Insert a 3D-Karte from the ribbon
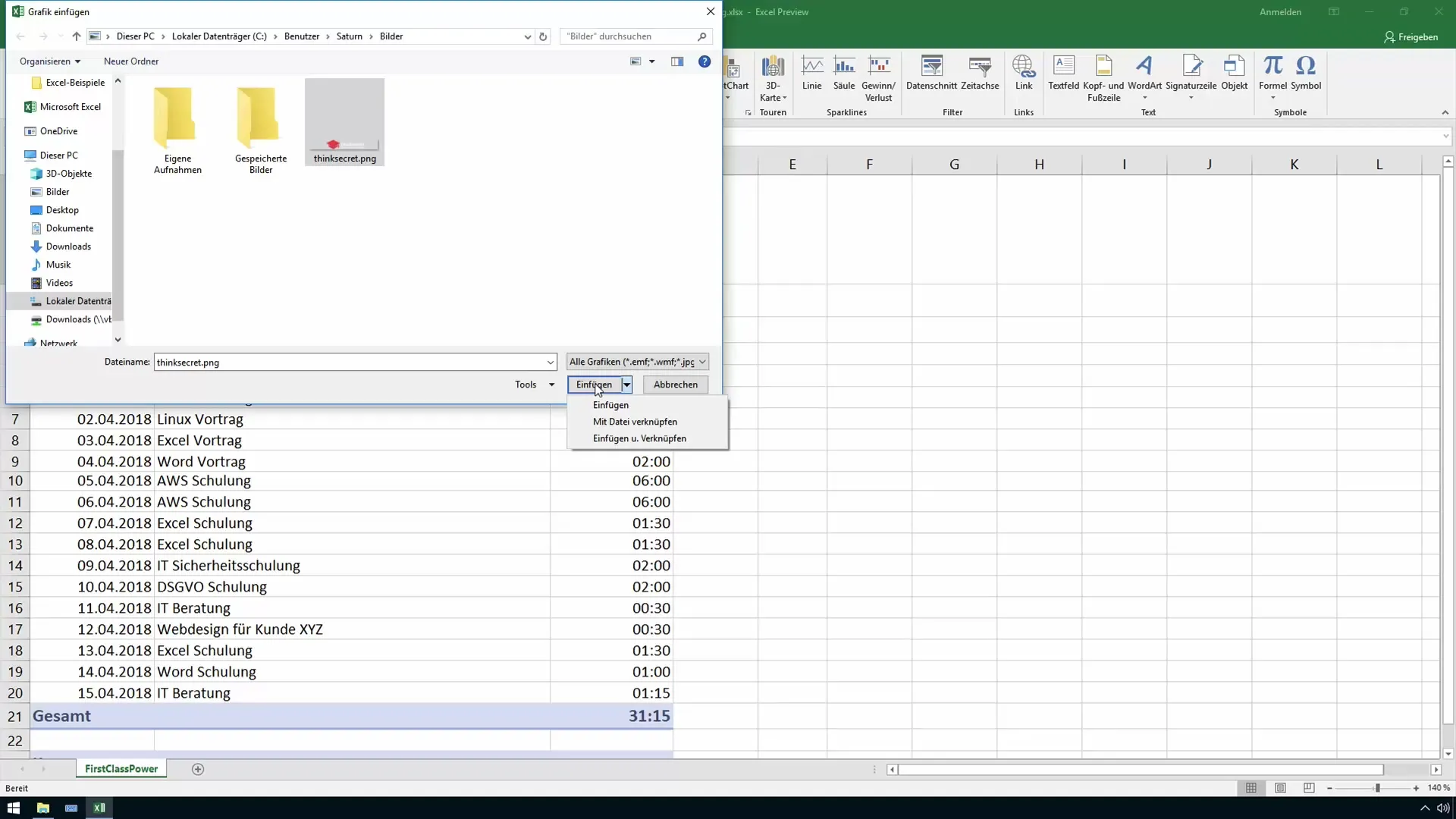 [x=773, y=78]
